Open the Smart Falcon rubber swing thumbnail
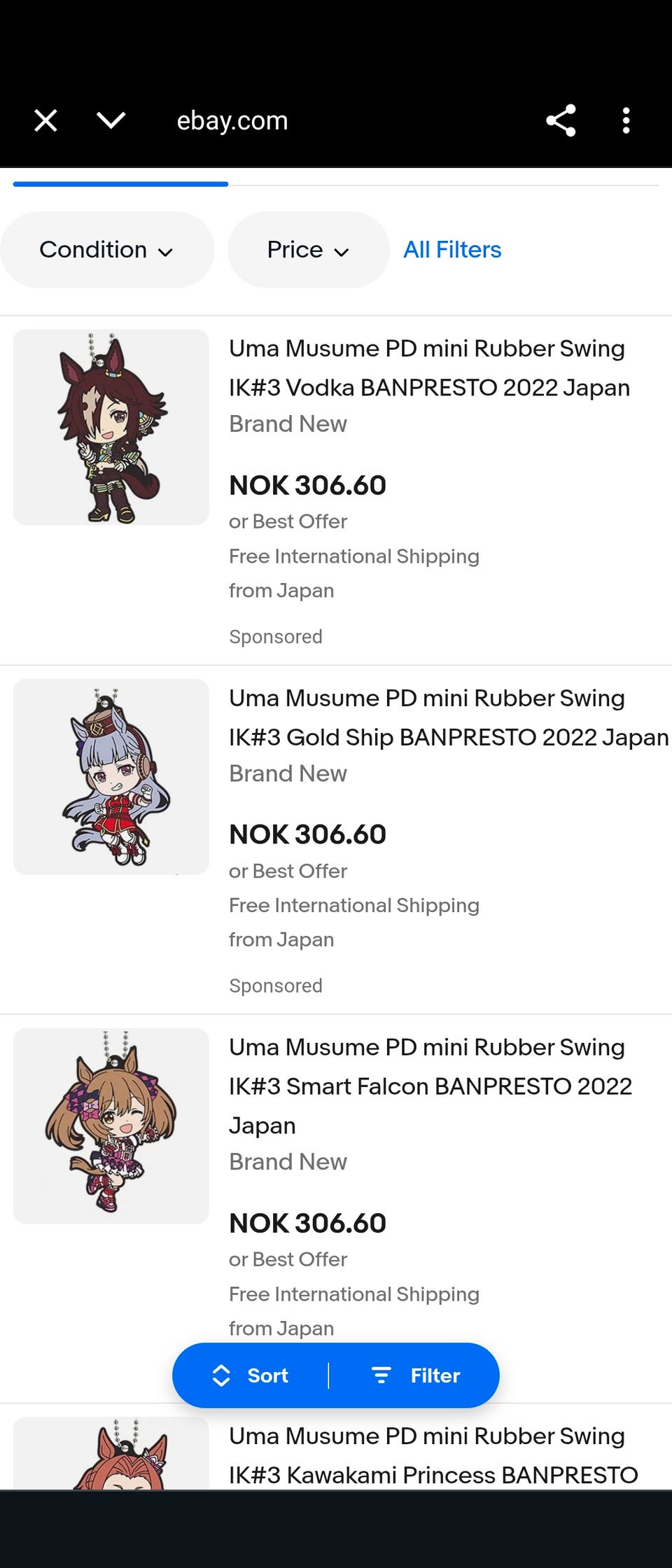This screenshot has width=672, height=1568. point(111,1126)
